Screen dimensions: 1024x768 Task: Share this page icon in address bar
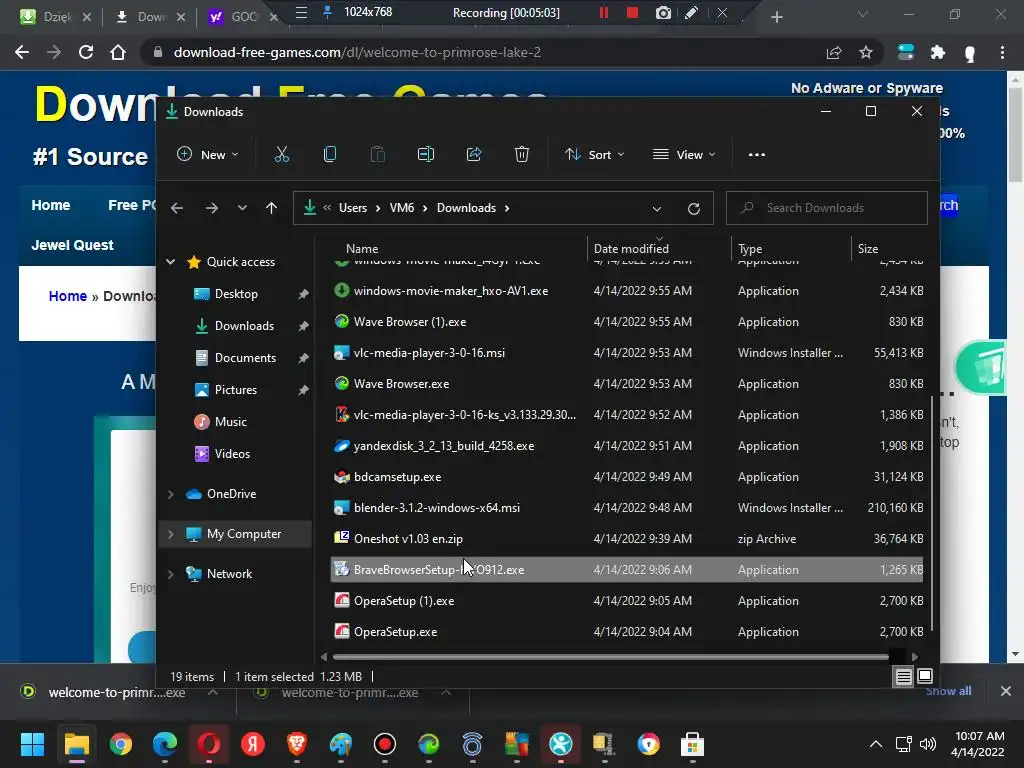pos(834,52)
